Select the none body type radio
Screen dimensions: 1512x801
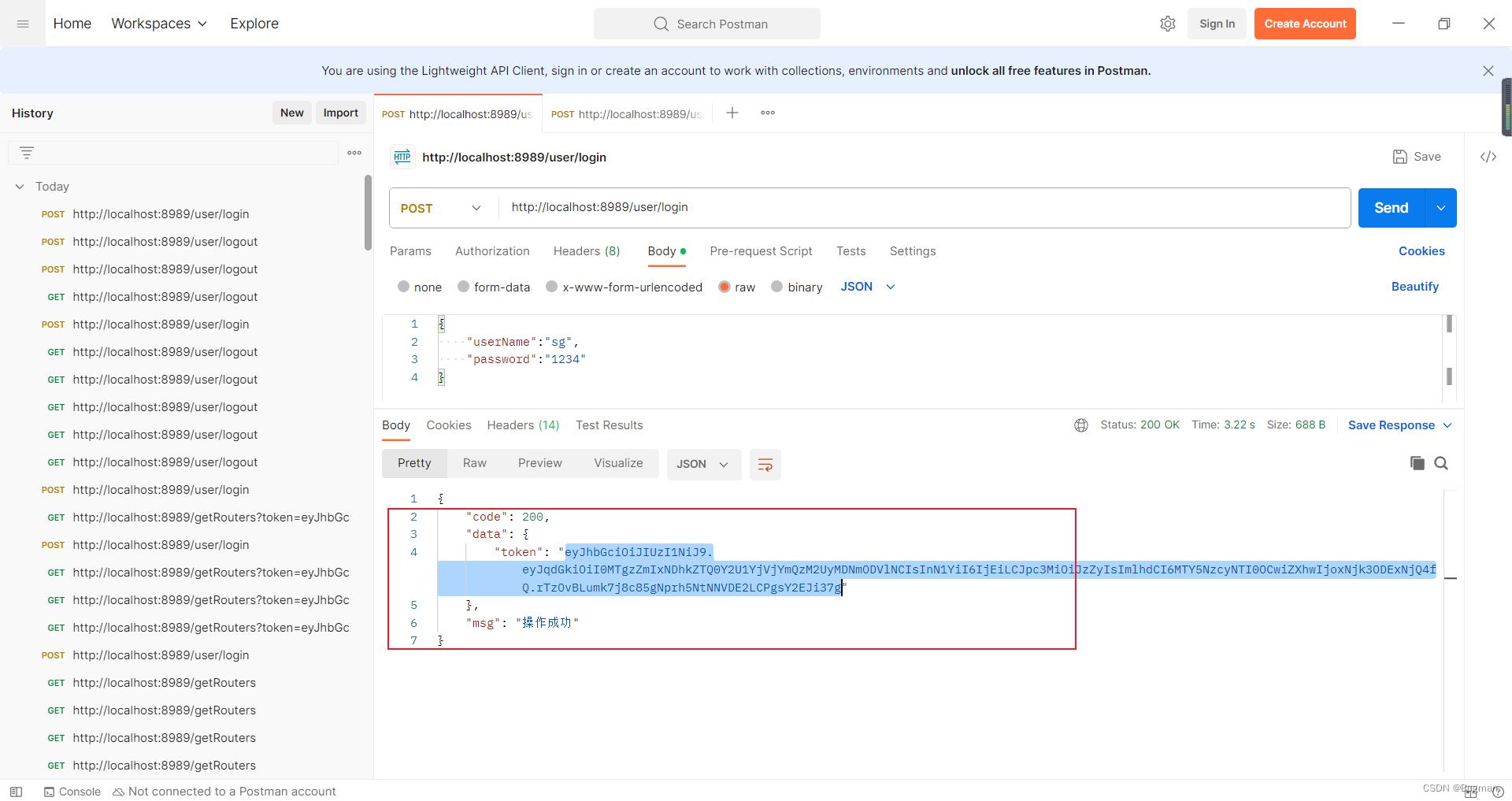[403, 287]
